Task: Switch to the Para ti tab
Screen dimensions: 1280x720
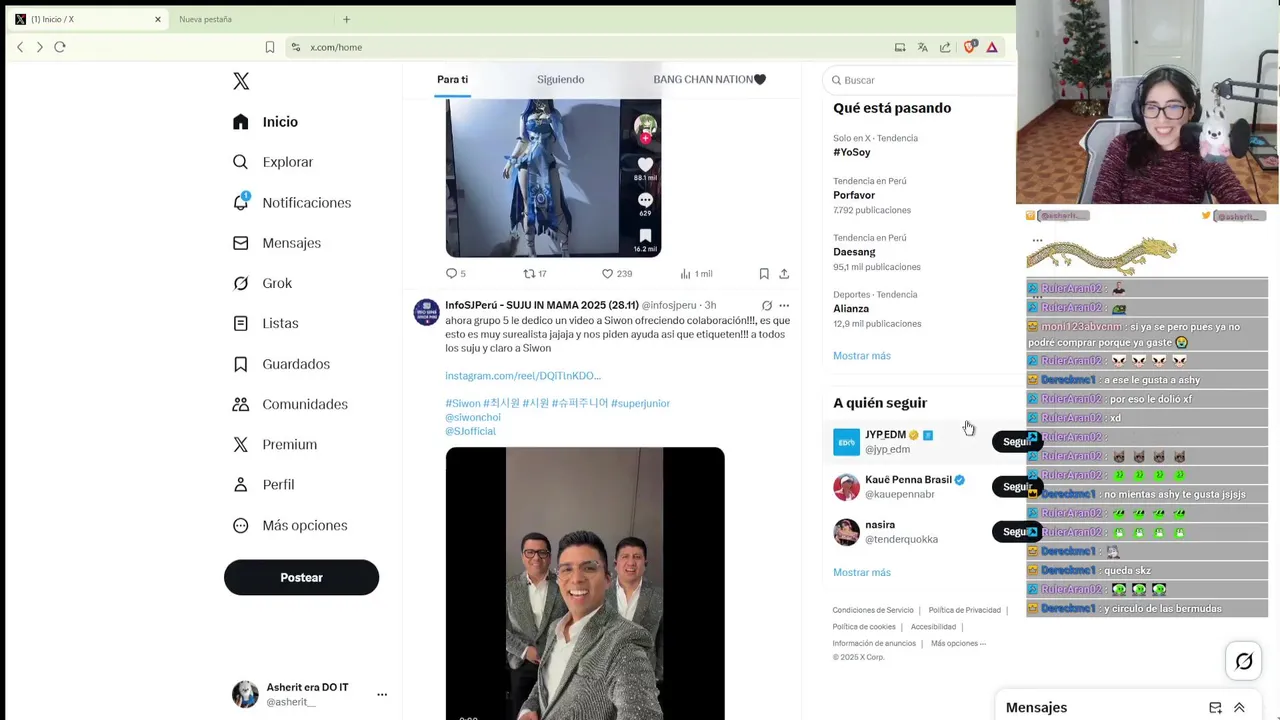Action: pyautogui.click(x=452, y=79)
